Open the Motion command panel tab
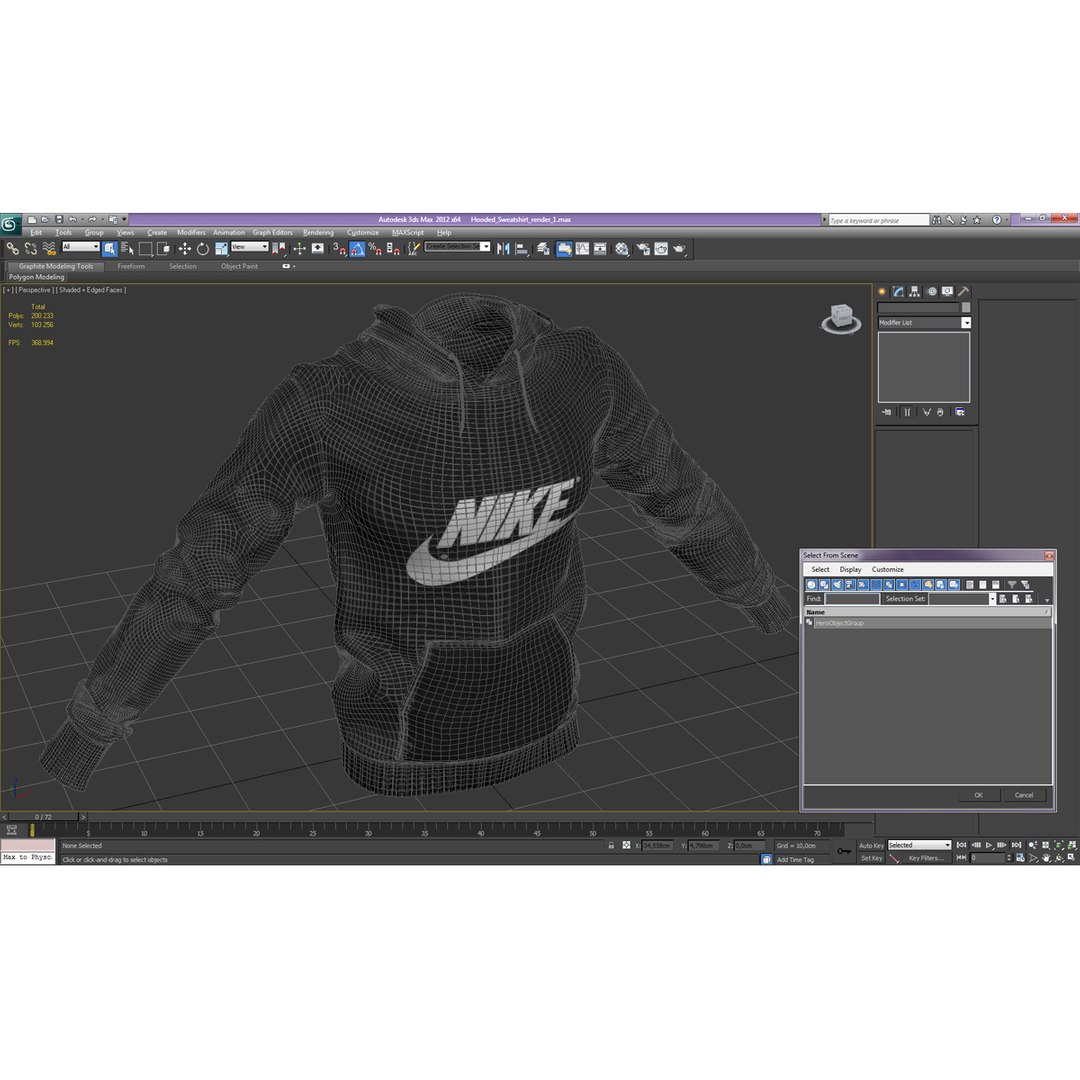Screen dimensions: 1080x1080 [931, 291]
